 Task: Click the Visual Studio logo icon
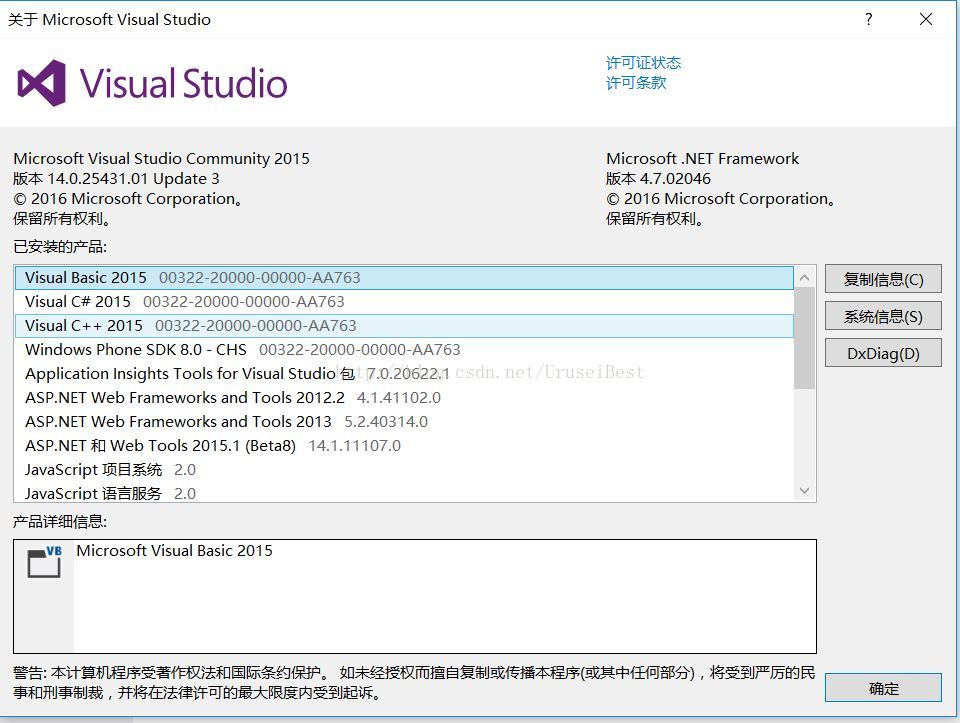tap(42, 83)
